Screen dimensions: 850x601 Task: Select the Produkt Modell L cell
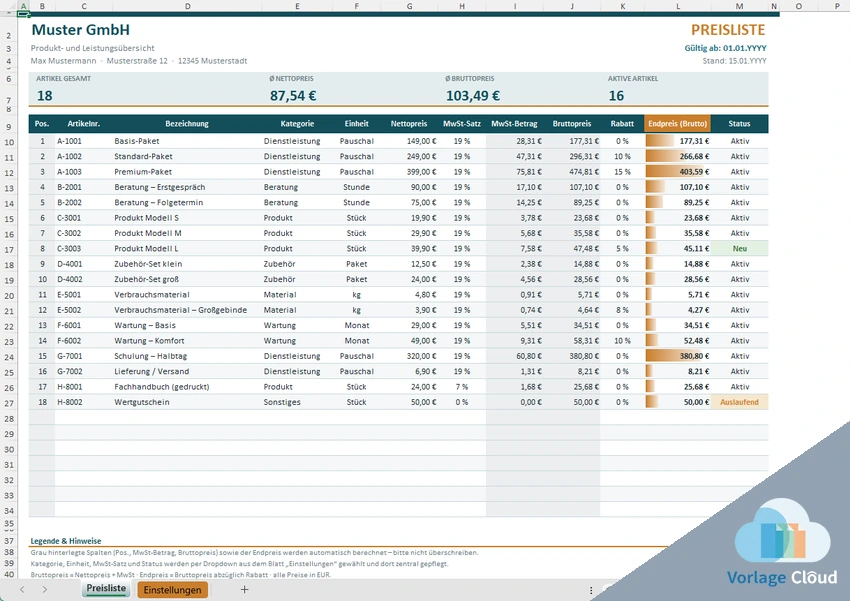[187, 249]
